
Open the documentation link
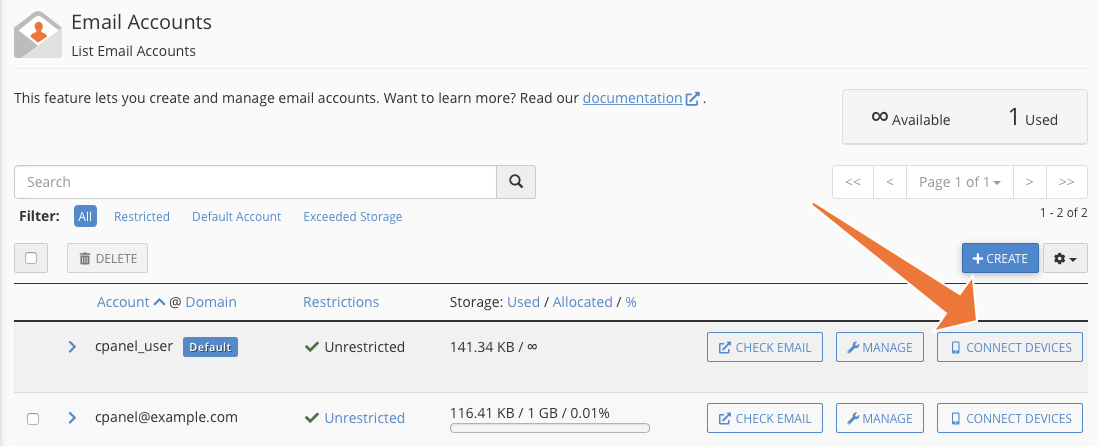[x=632, y=98]
